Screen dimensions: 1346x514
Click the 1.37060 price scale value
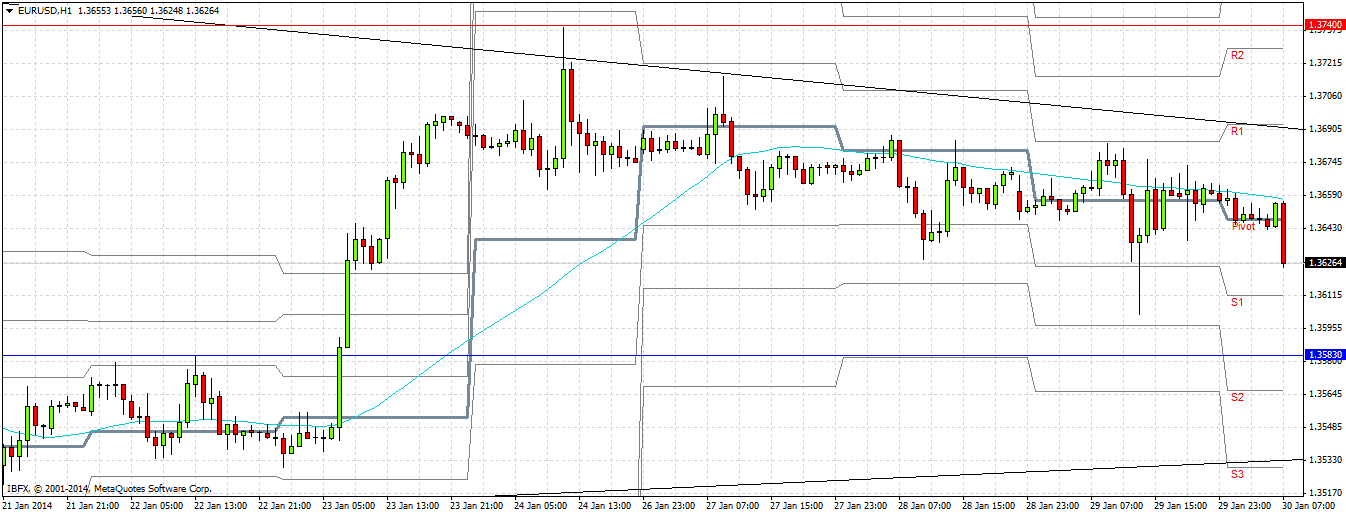tap(1324, 96)
